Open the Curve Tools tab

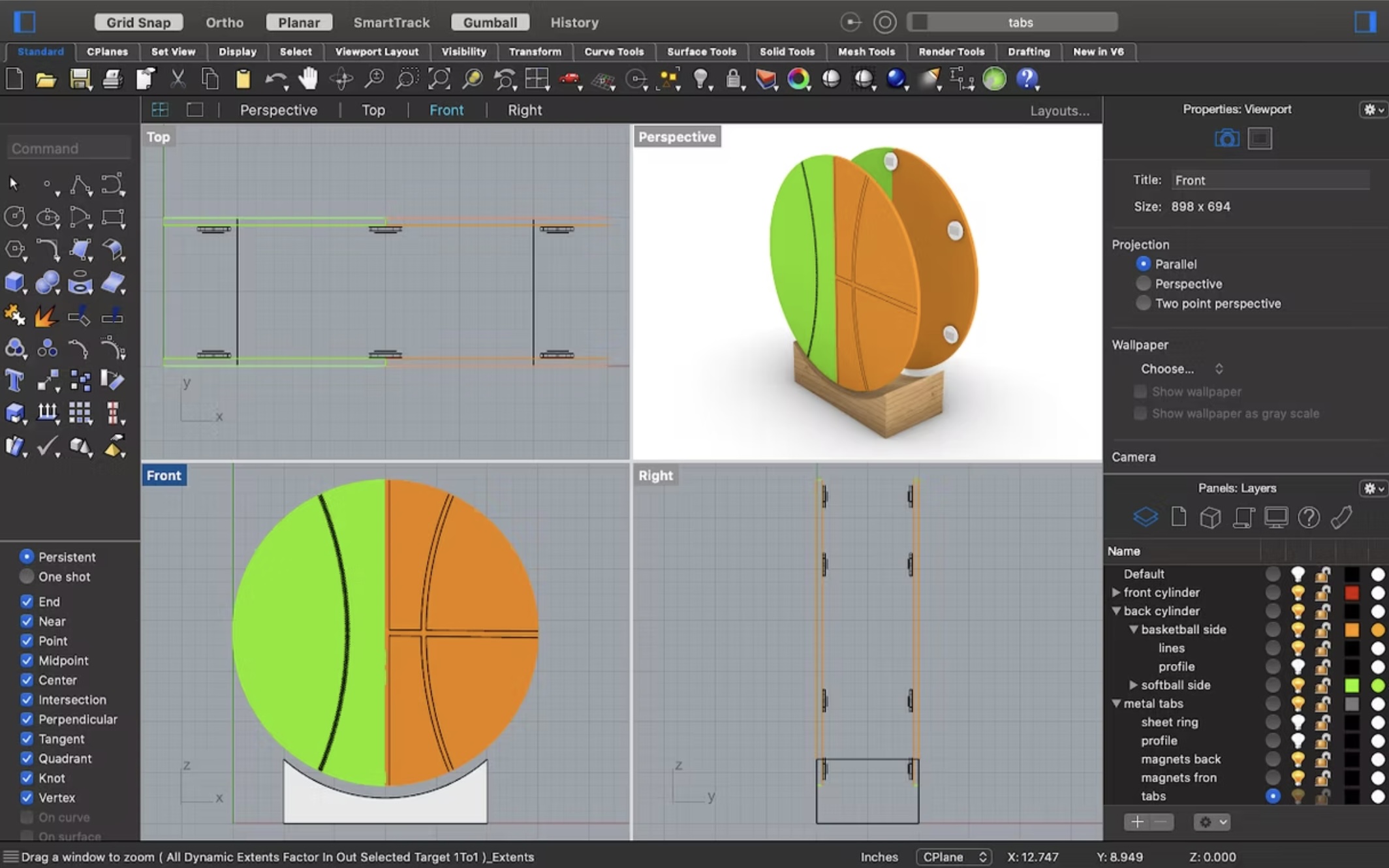click(x=614, y=52)
